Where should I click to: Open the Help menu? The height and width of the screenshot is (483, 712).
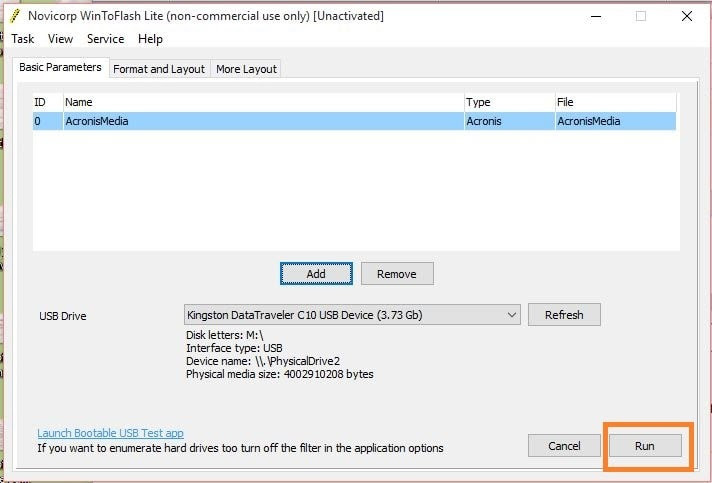click(x=150, y=39)
